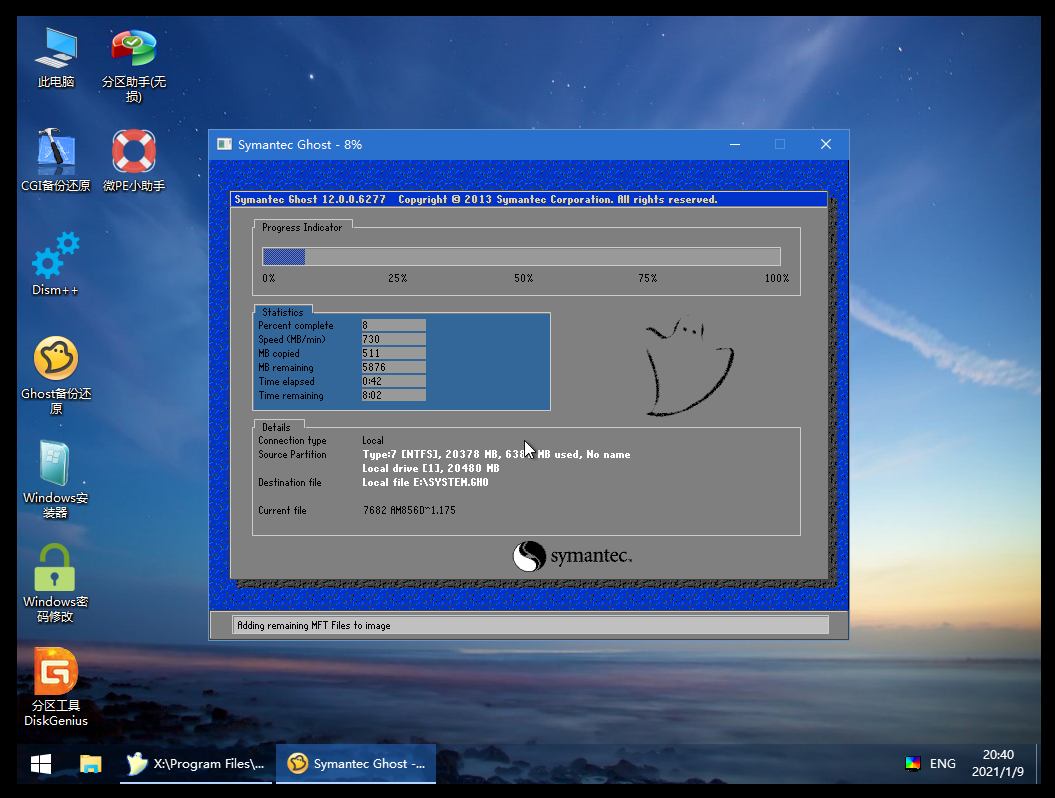Select the Symantec Ghost taskbar button
This screenshot has height=798, width=1055.
coord(356,764)
